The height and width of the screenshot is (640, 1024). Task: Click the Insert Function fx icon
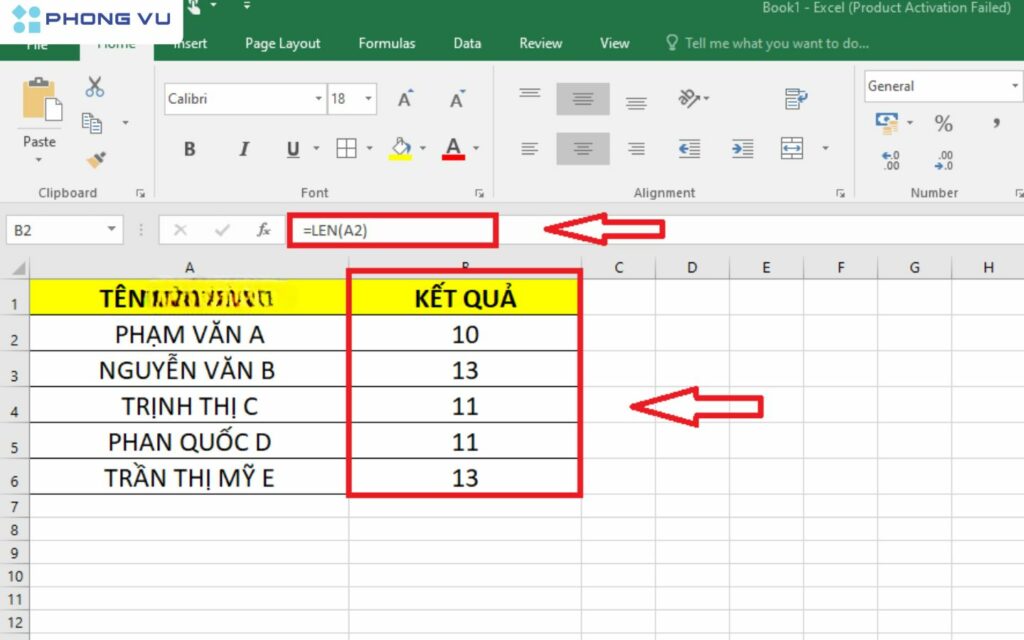point(264,230)
